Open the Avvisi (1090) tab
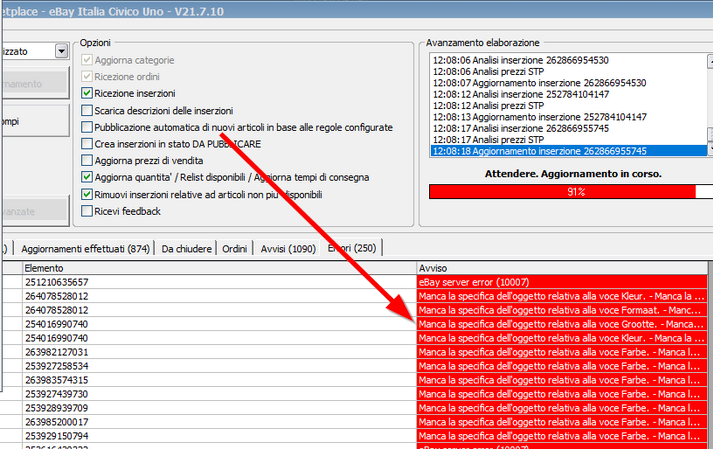This screenshot has width=713, height=449. [288, 249]
